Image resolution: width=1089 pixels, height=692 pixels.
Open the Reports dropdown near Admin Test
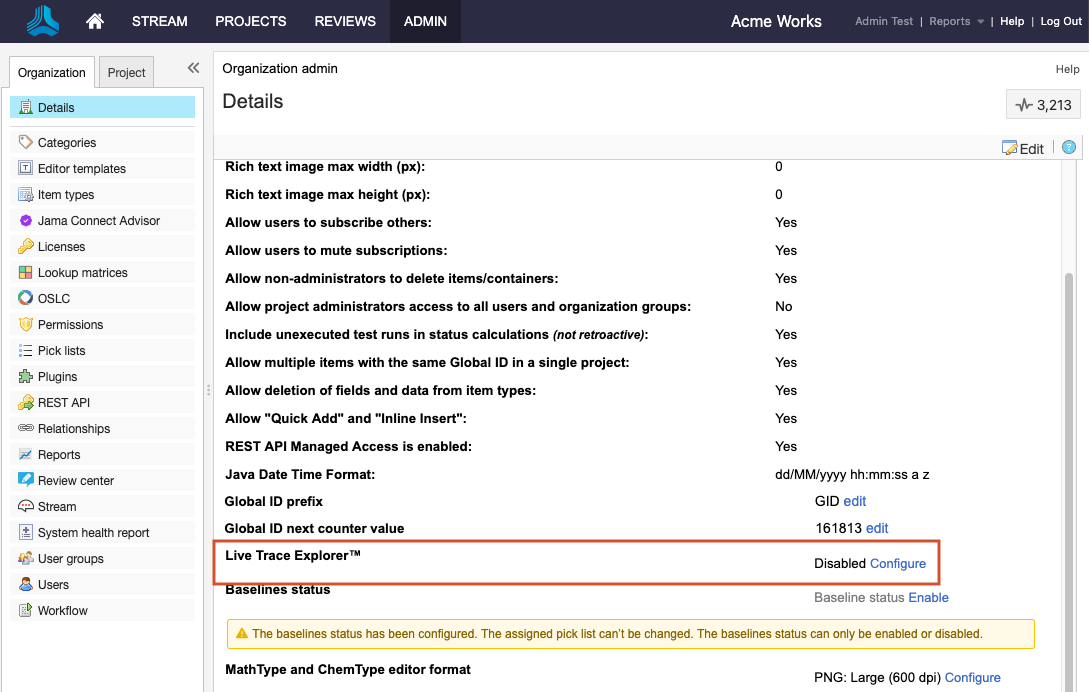tap(948, 20)
